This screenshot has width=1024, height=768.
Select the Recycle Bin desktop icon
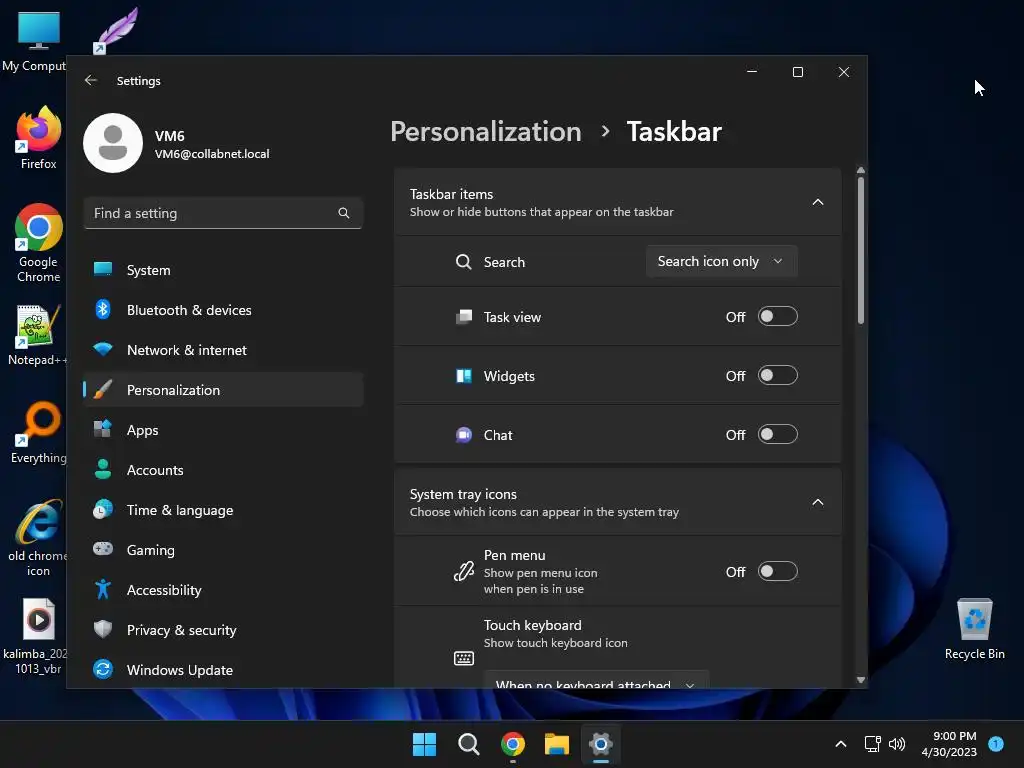click(x=974, y=630)
